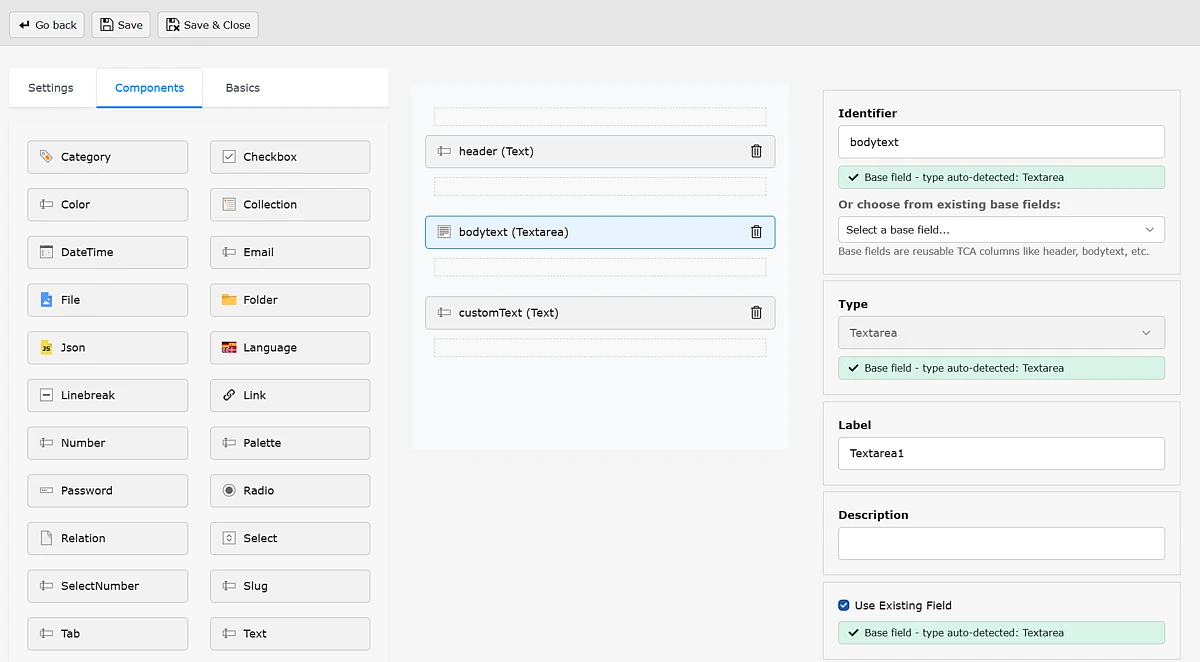Insert a Link component
This screenshot has height=662, width=1200.
tap(290, 395)
